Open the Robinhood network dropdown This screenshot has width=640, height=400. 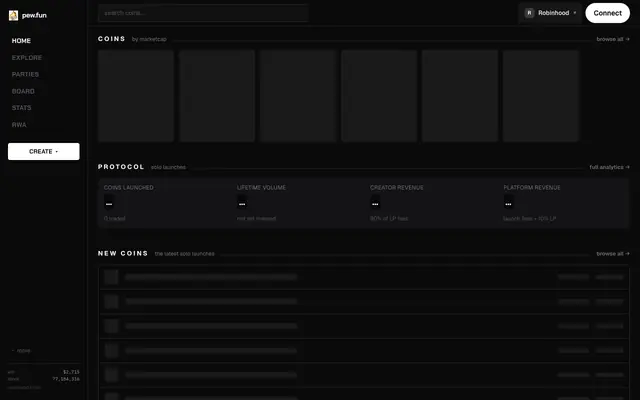pos(550,13)
